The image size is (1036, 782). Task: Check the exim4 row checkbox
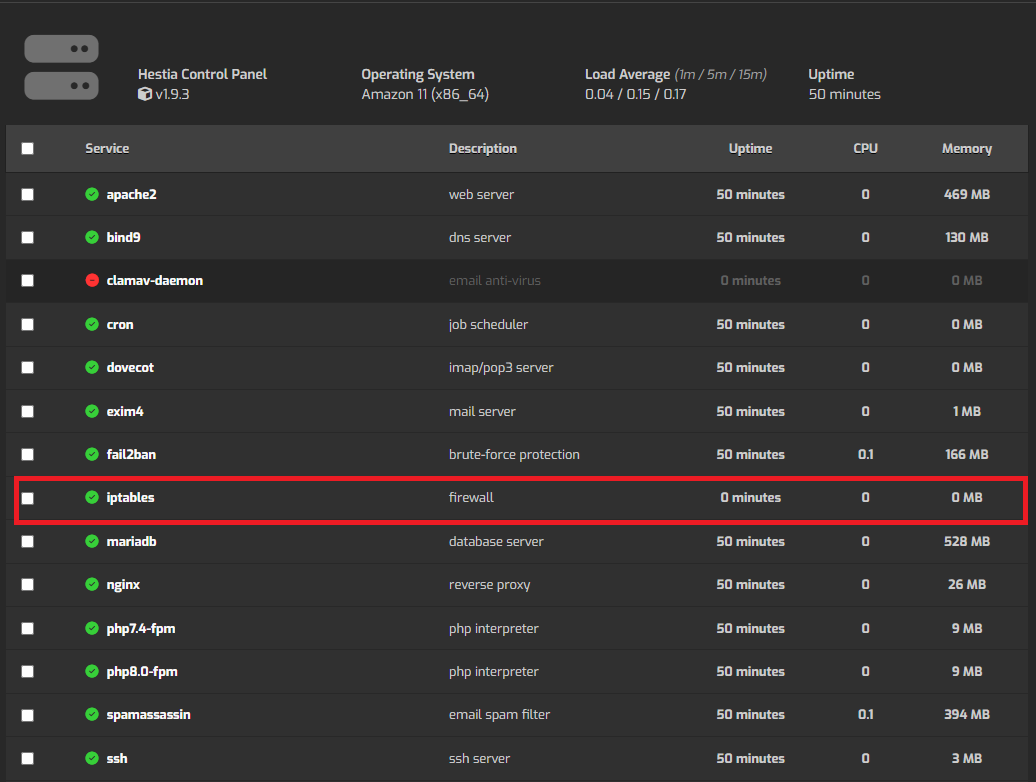[27, 411]
